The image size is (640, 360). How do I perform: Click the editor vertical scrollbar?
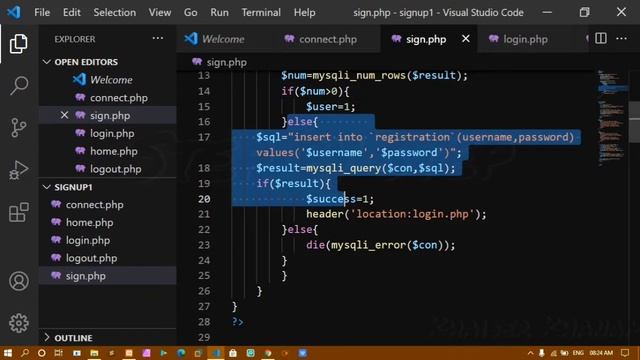(634, 121)
